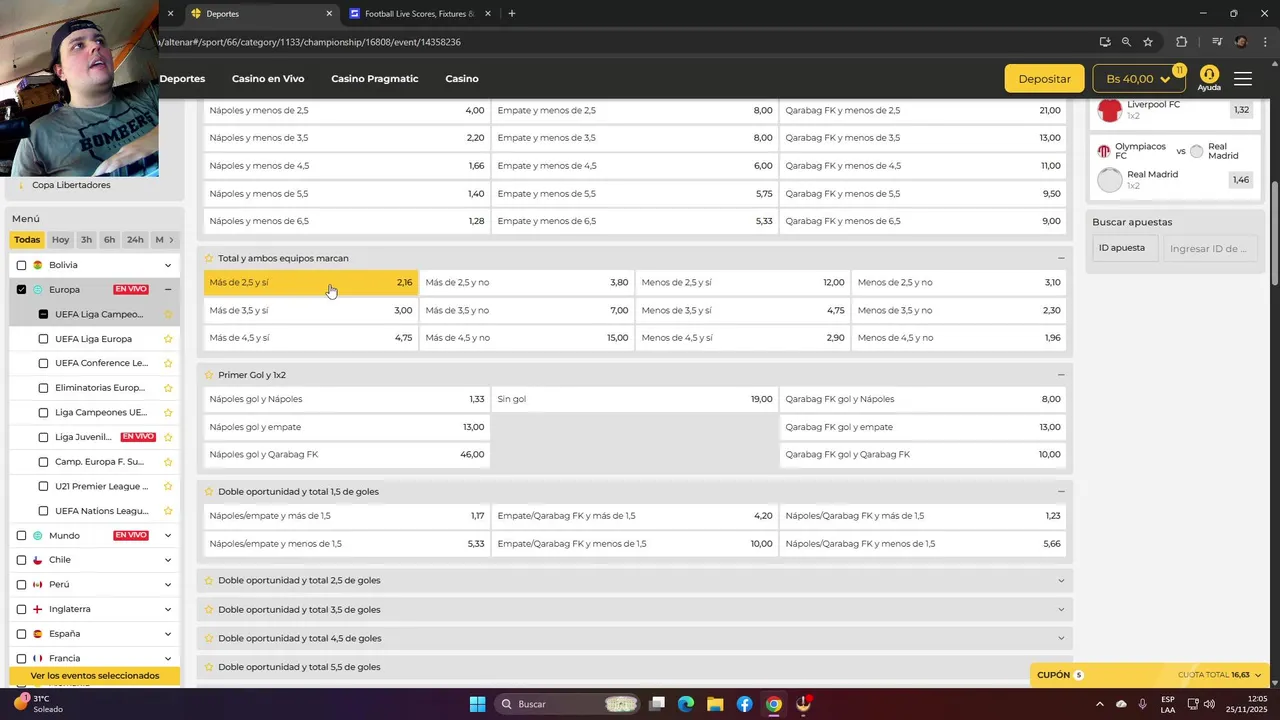1280x720 pixels.
Task: Check the Inglaterra checkbox
Action: tap(21, 609)
